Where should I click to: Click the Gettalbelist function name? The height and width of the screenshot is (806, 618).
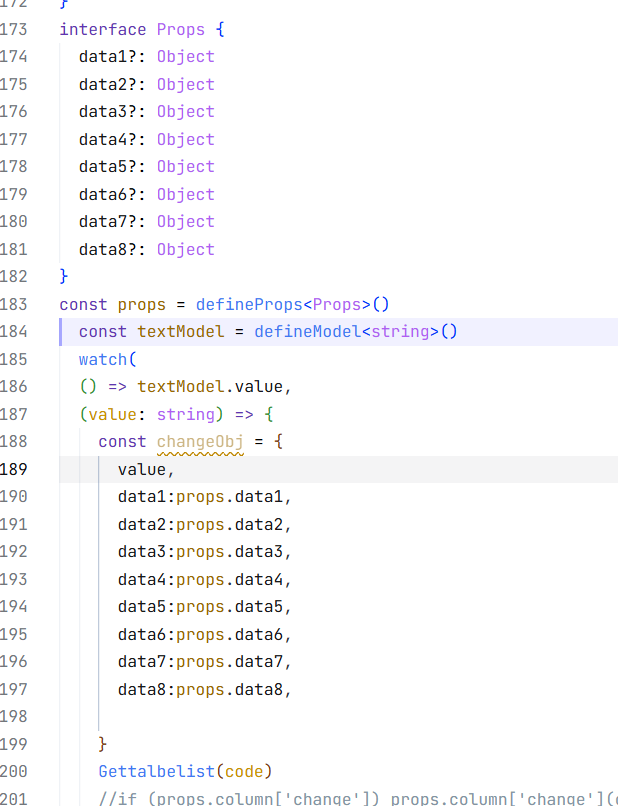click(156, 771)
